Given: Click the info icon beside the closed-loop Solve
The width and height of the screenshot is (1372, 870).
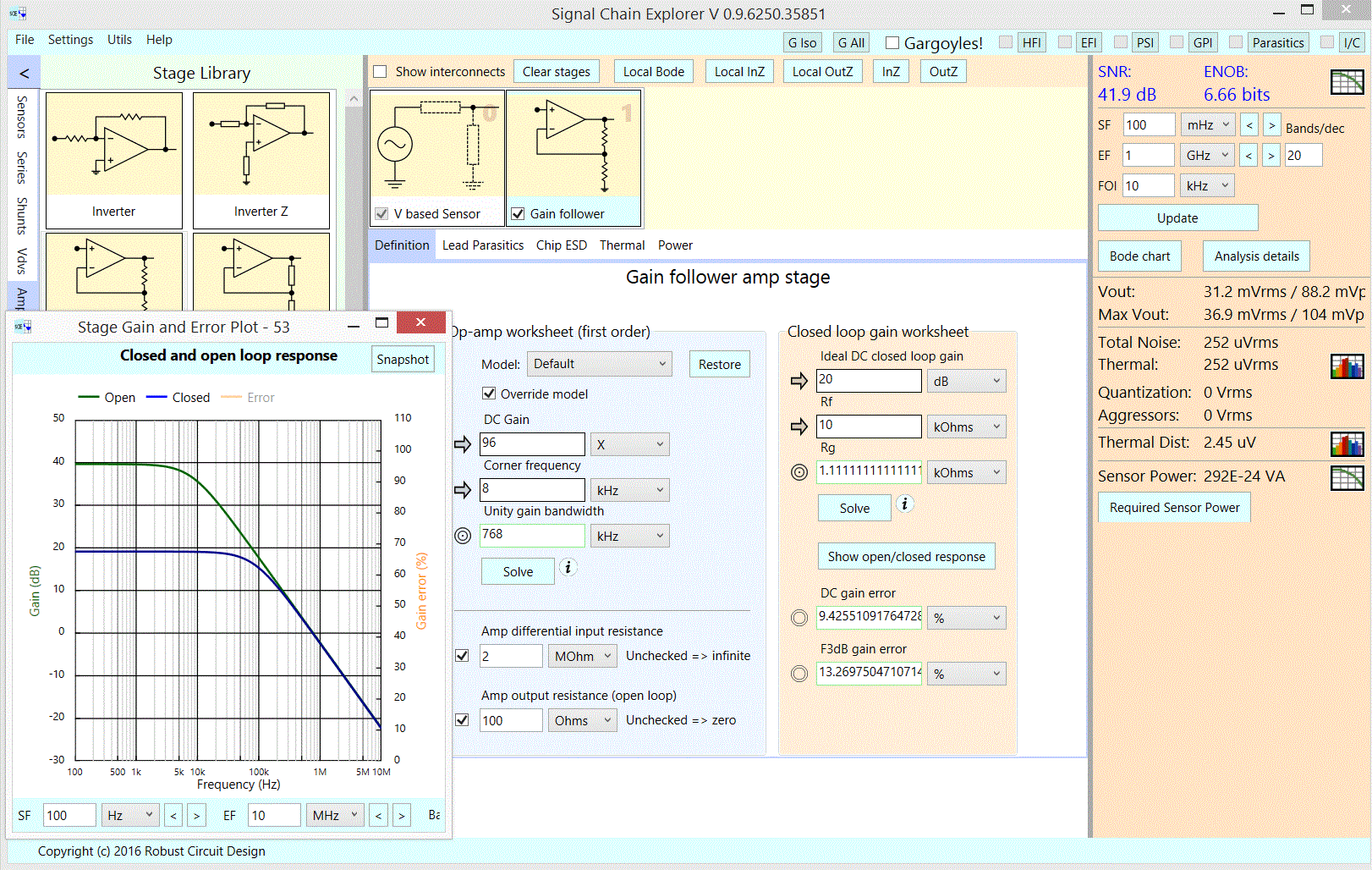Looking at the screenshot, I should tap(905, 504).
